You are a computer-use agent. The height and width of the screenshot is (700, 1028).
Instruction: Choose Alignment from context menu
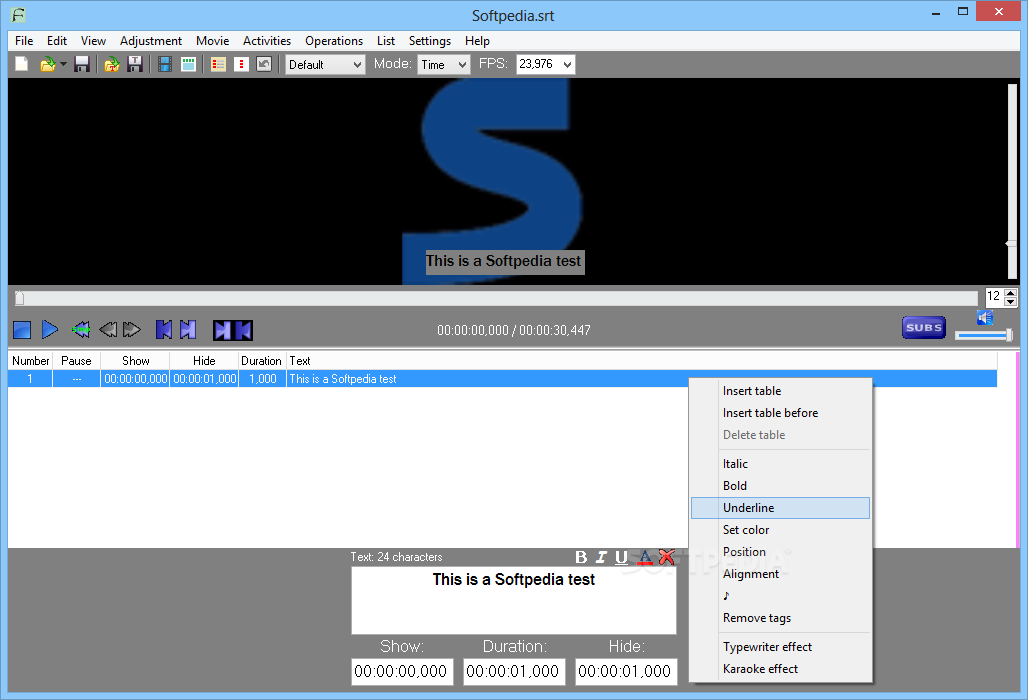(780, 574)
